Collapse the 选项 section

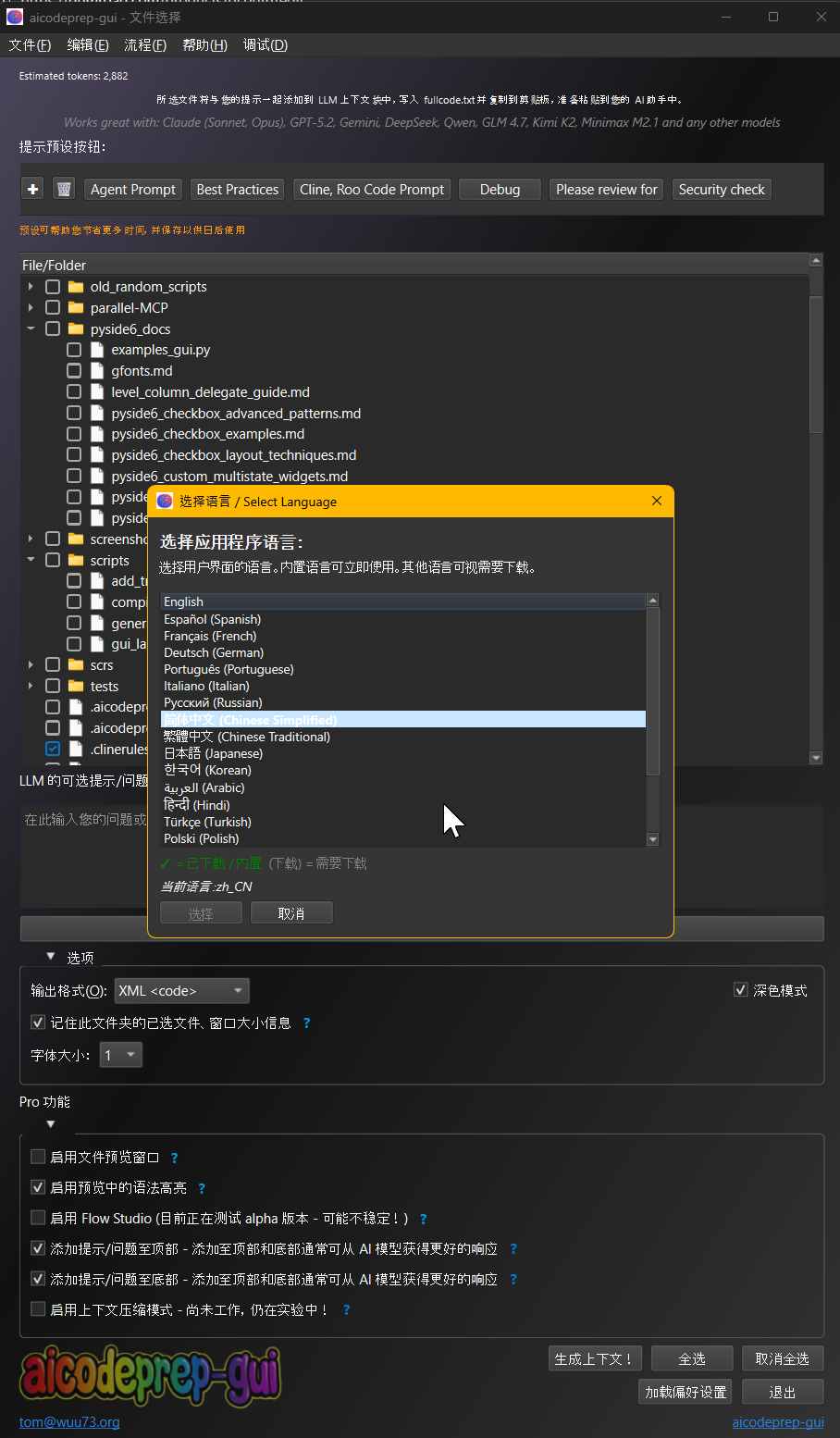(51, 957)
